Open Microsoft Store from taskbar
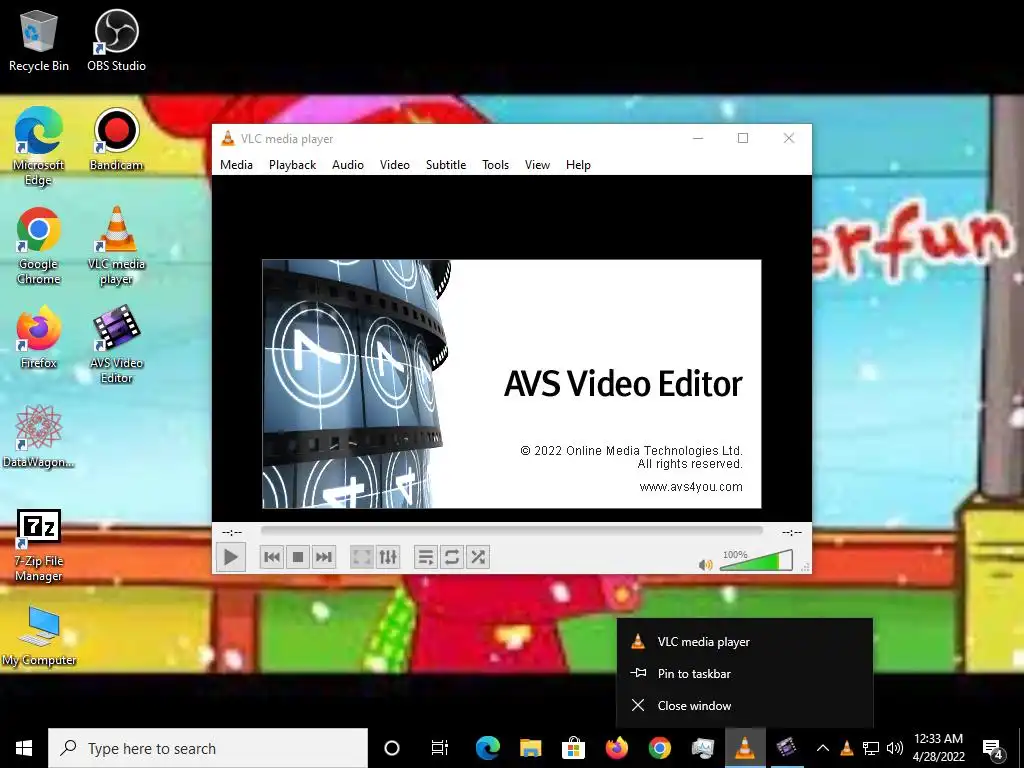The width and height of the screenshot is (1024, 768). 573,748
